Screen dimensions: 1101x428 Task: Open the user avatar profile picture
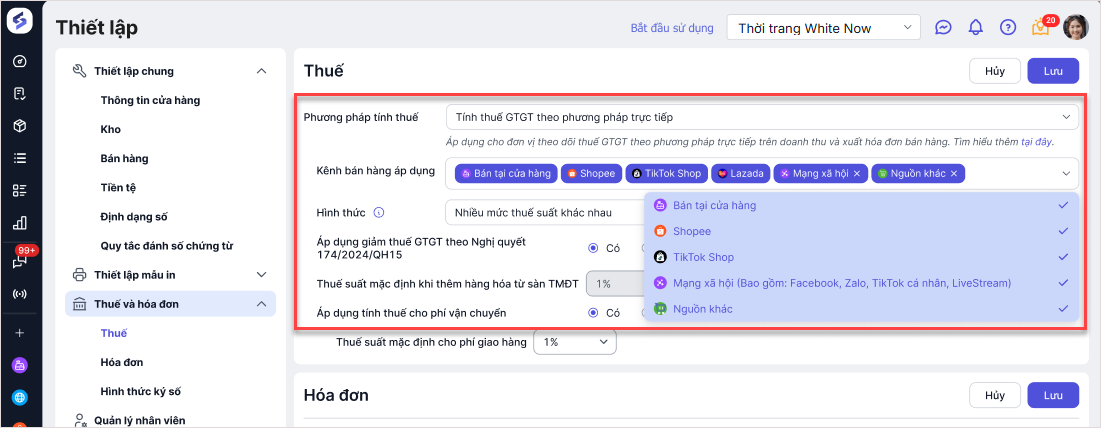pyautogui.click(x=1074, y=27)
